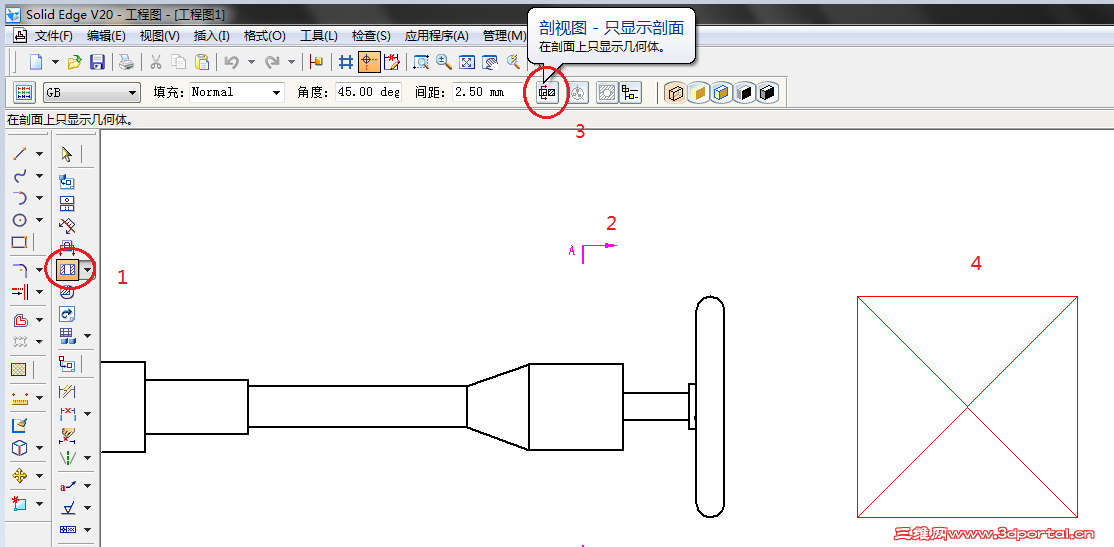Toggle the section-only display button
Screen dimensions: 1114x547
pos(546,93)
